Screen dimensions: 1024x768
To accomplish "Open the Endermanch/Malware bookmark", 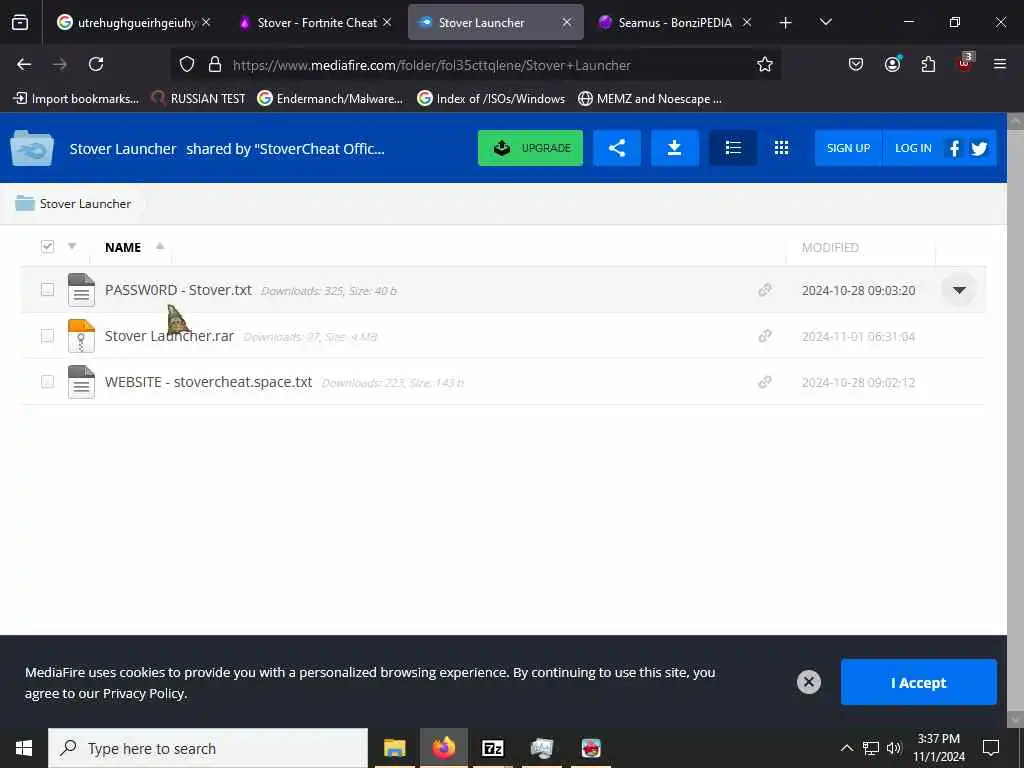I will click(330, 99).
